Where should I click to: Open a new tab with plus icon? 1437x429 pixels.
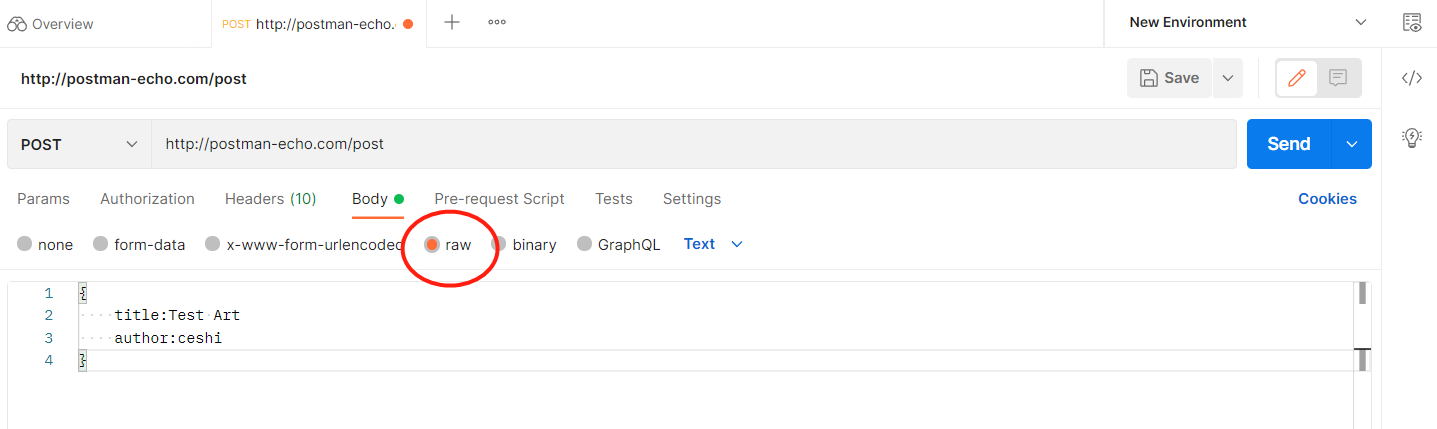pyautogui.click(x=452, y=22)
